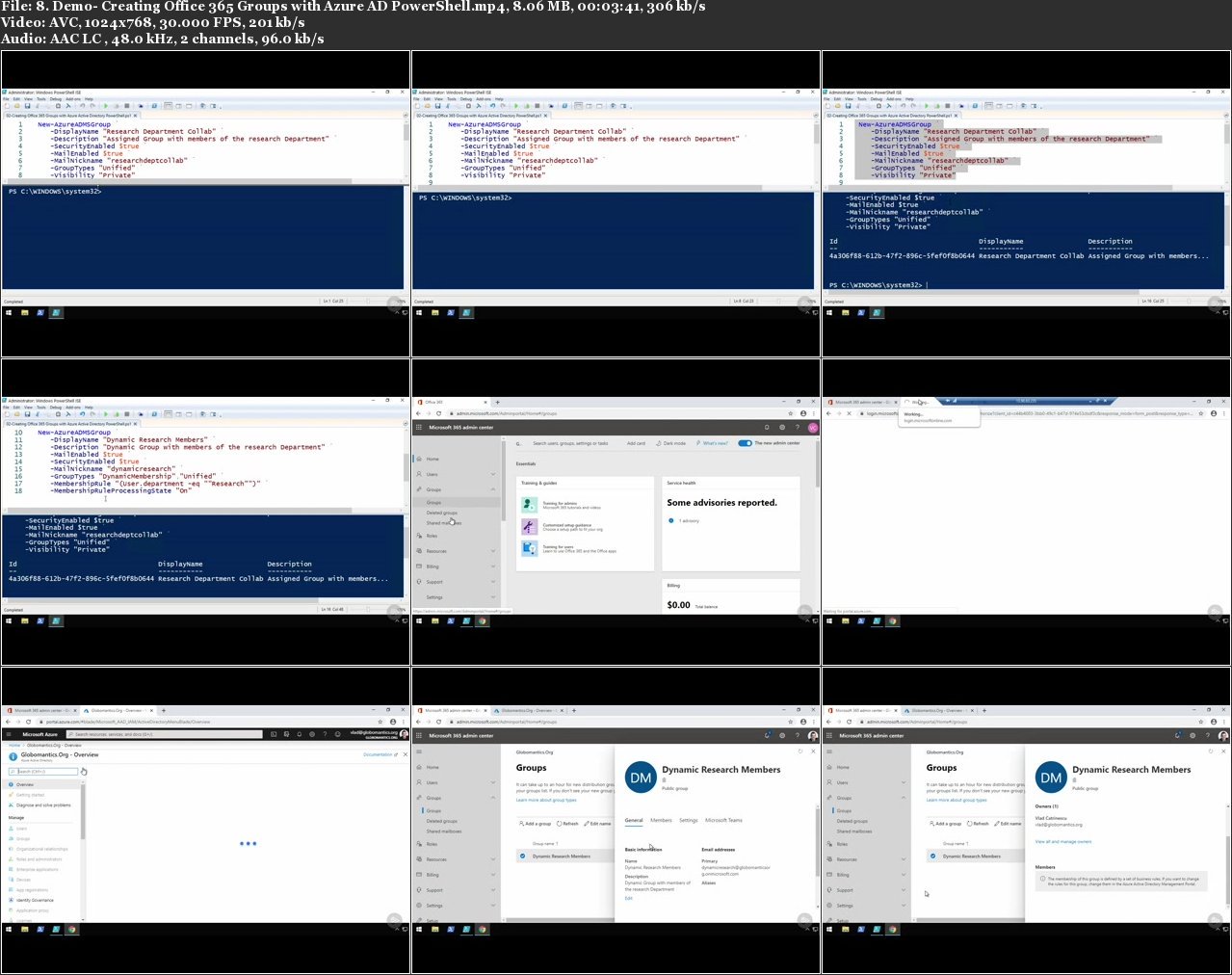
Task: Expand Billing chevron in the General tab frame
Action: click(x=493, y=875)
